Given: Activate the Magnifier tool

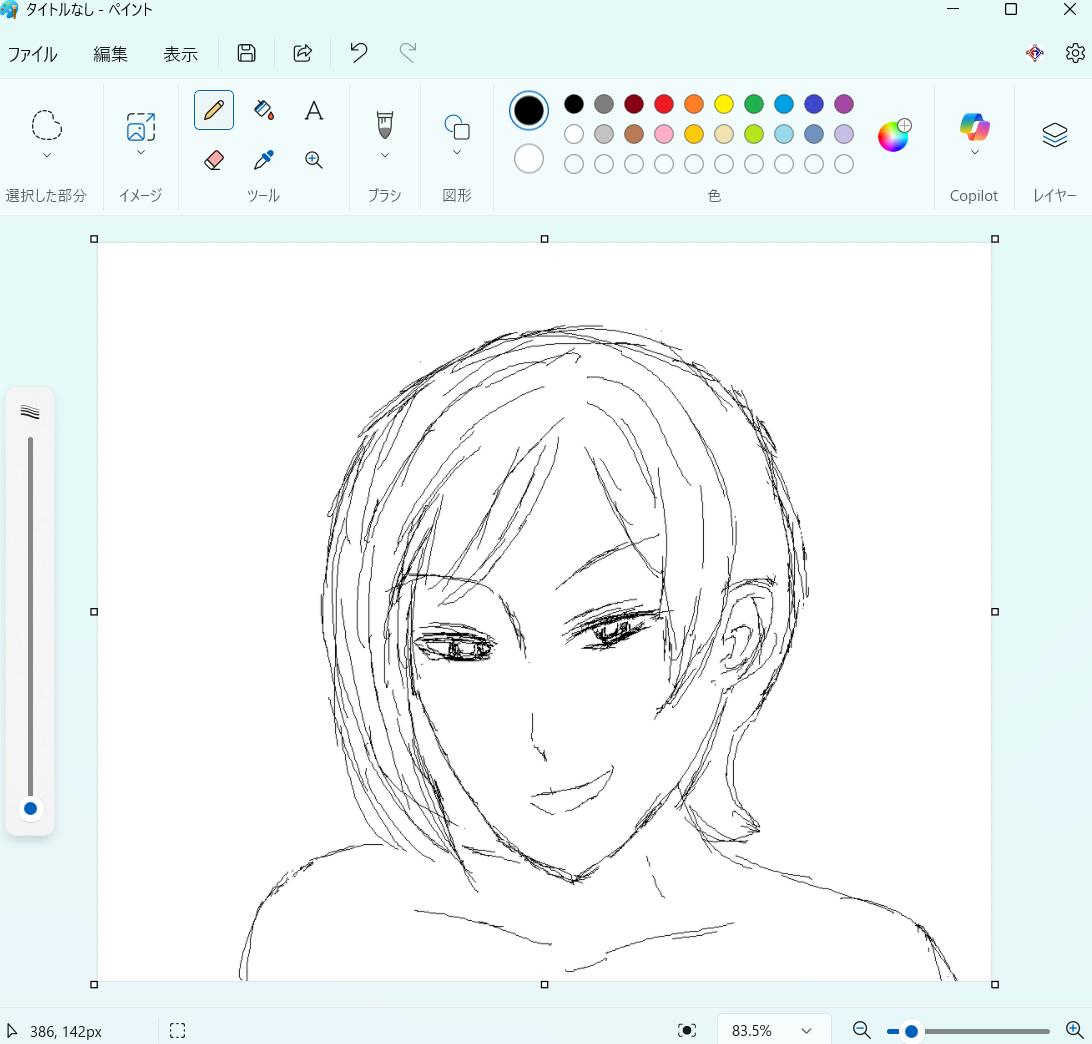Looking at the screenshot, I should click(314, 160).
